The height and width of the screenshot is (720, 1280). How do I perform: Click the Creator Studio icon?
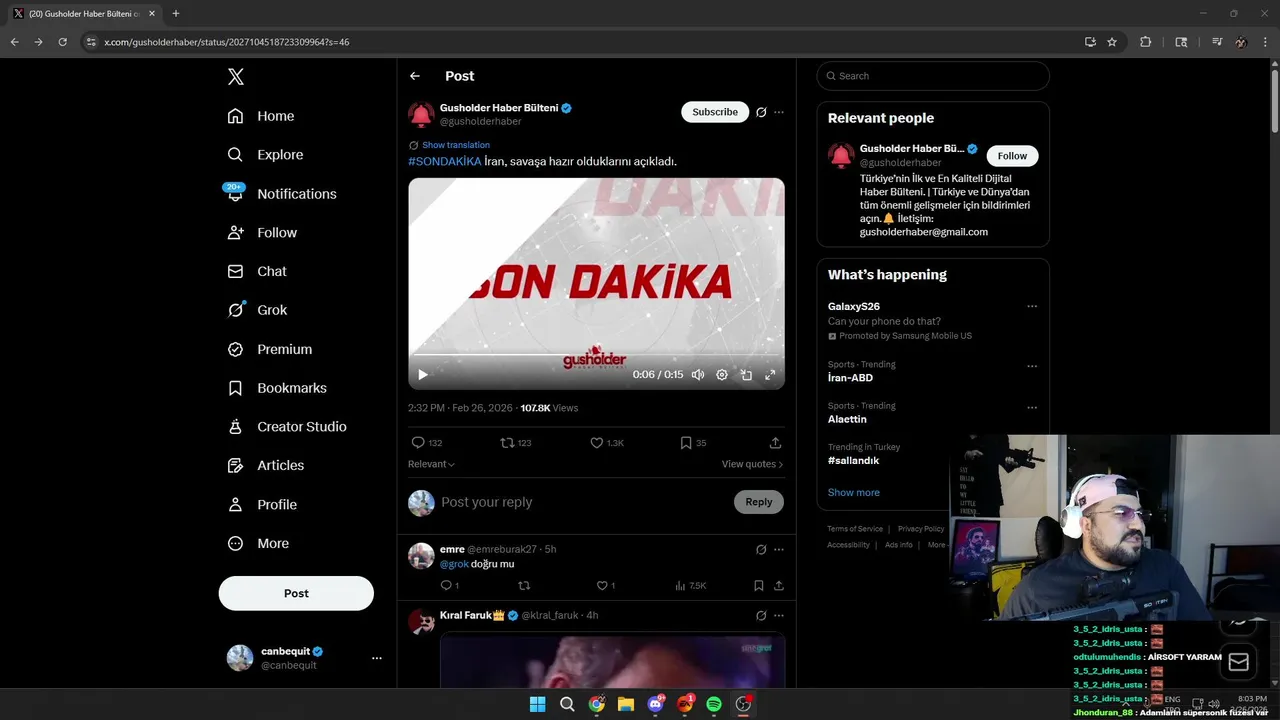[235, 426]
